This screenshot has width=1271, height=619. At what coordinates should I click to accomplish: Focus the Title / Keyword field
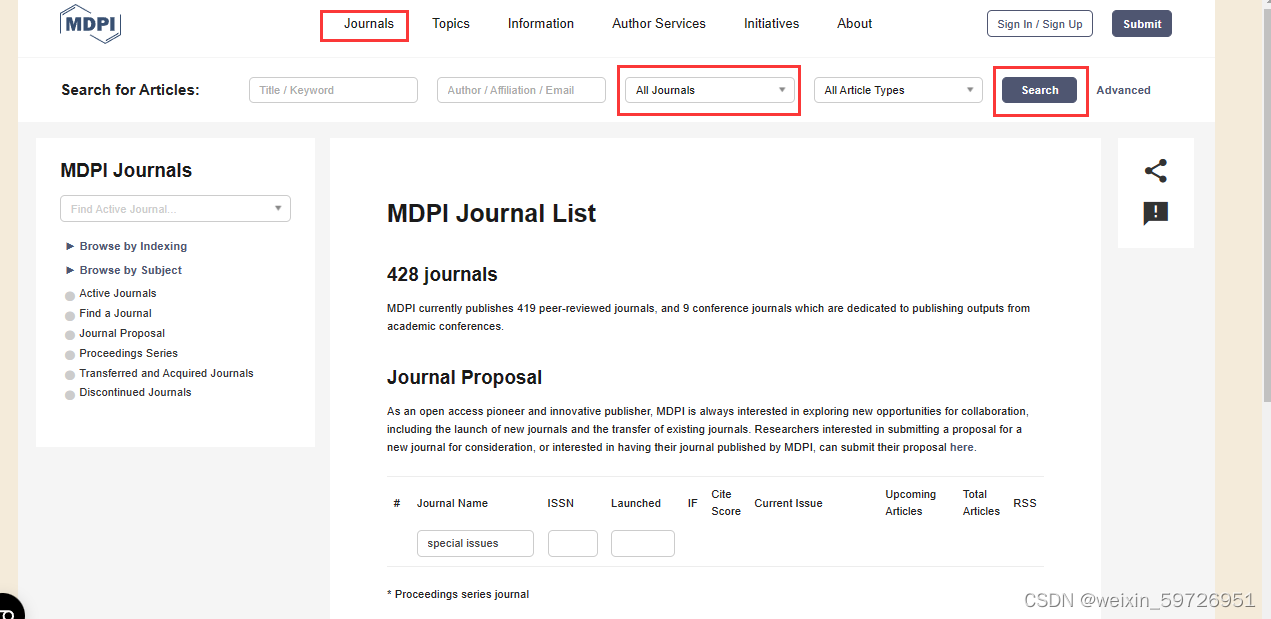[x=333, y=90]
